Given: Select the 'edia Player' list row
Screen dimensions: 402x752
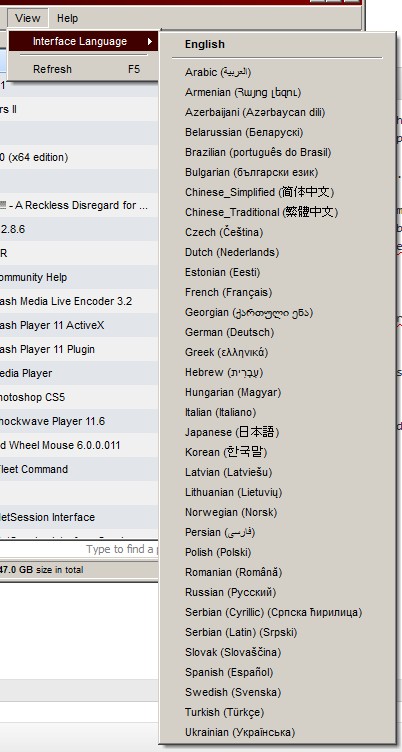Looking at the screenshot, I should [79, 373].
